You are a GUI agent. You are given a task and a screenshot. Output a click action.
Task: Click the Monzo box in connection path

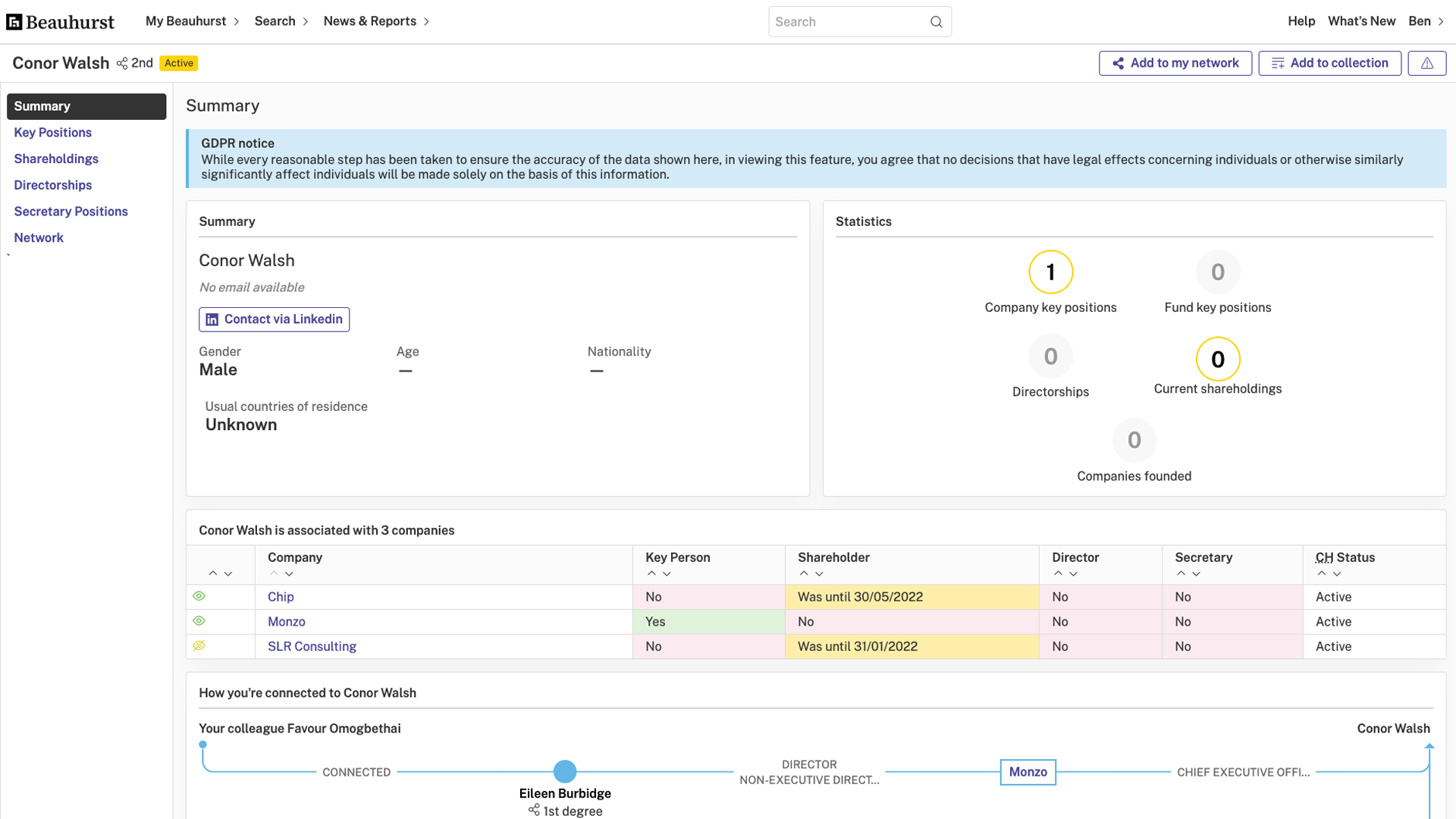point(1028,772)
